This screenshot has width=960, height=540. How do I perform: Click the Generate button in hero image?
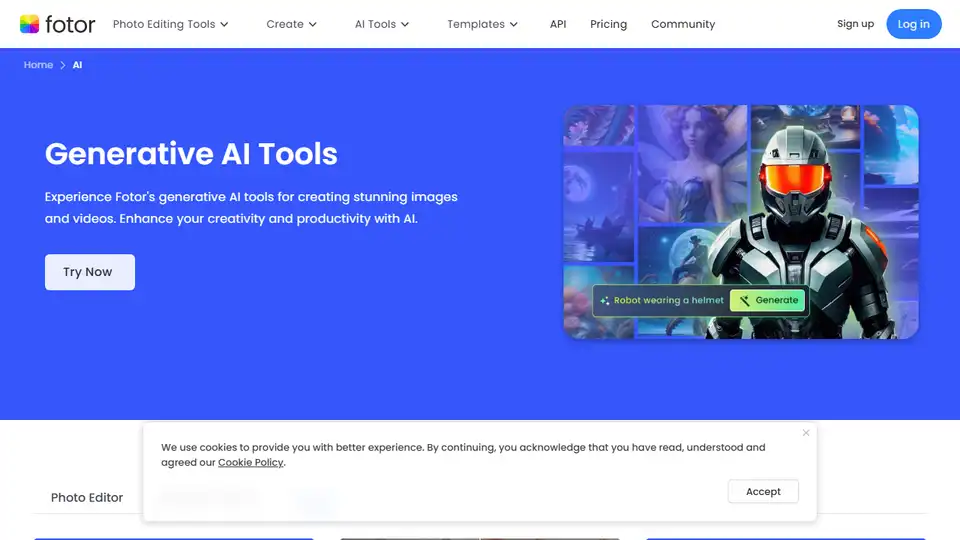pos(768,300)
